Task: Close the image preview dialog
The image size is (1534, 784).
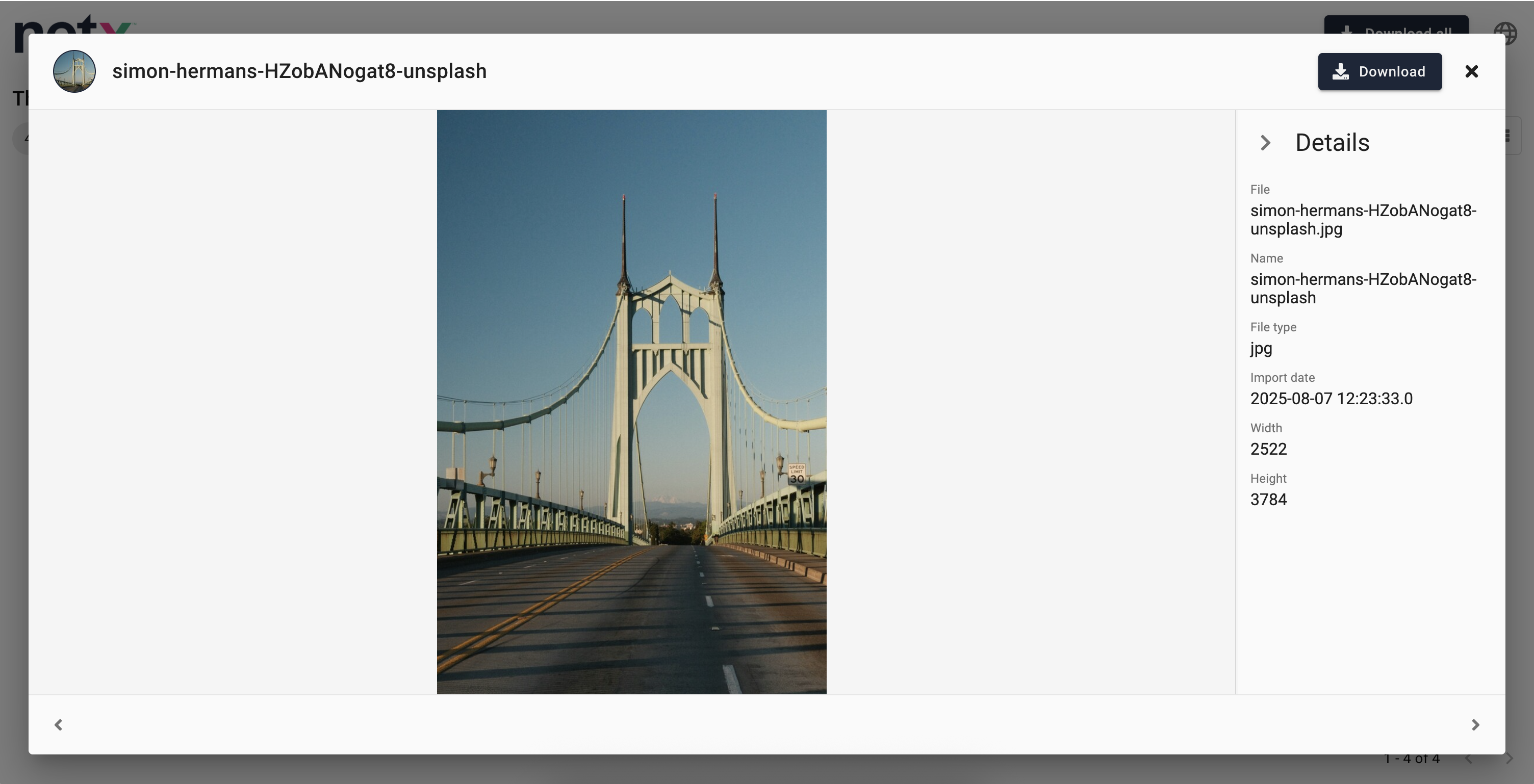Action: (x=1471, y=71)
